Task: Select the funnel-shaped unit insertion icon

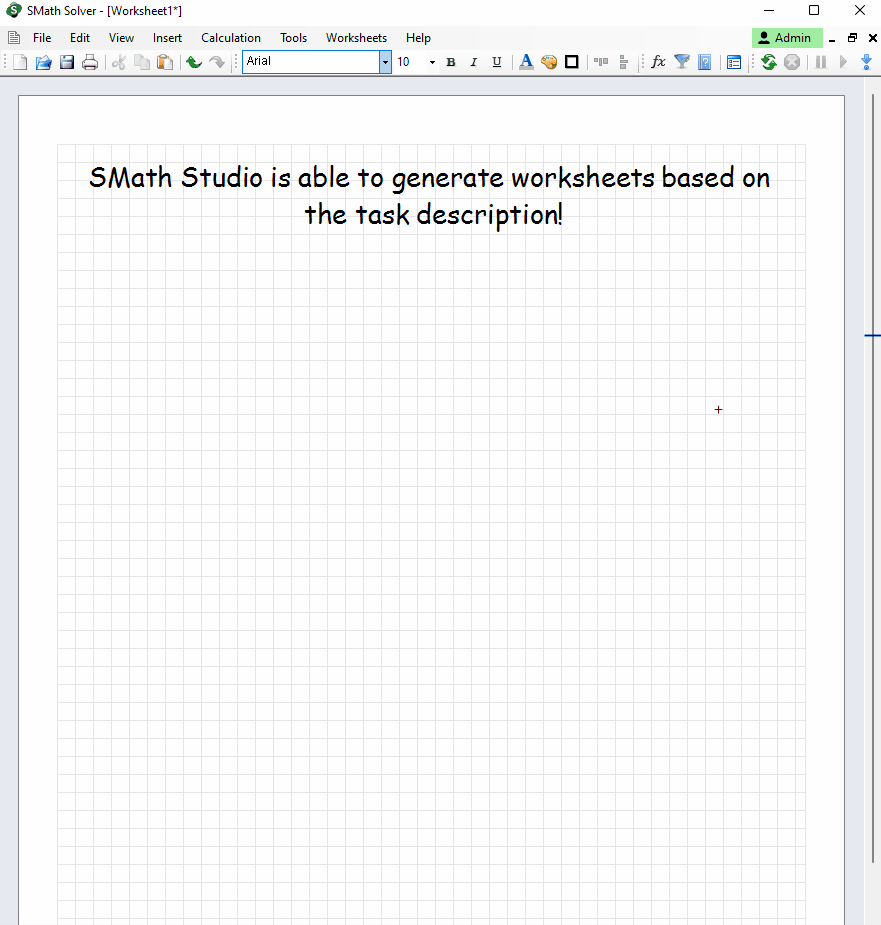Action: (x=681, y=62)
